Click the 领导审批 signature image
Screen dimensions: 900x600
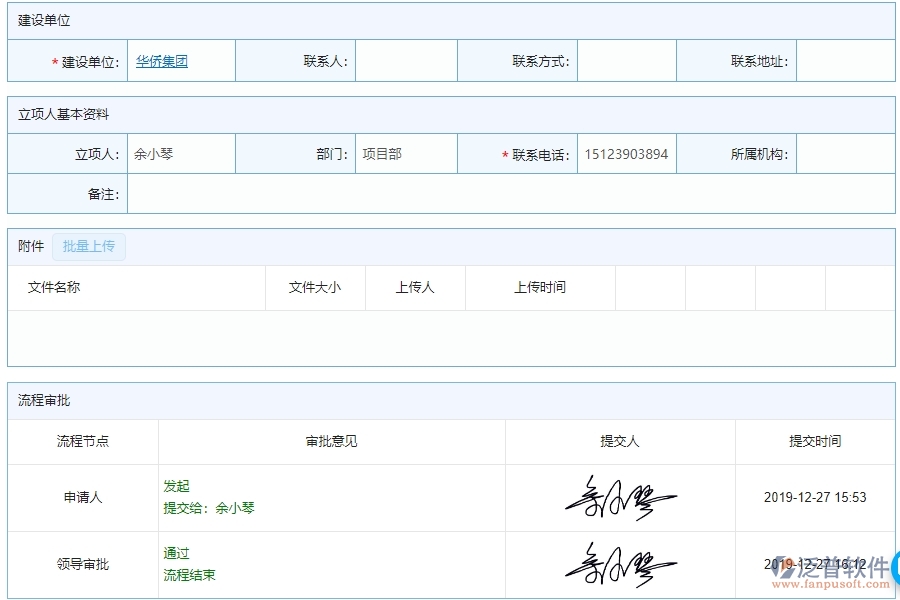pos(619,563)
